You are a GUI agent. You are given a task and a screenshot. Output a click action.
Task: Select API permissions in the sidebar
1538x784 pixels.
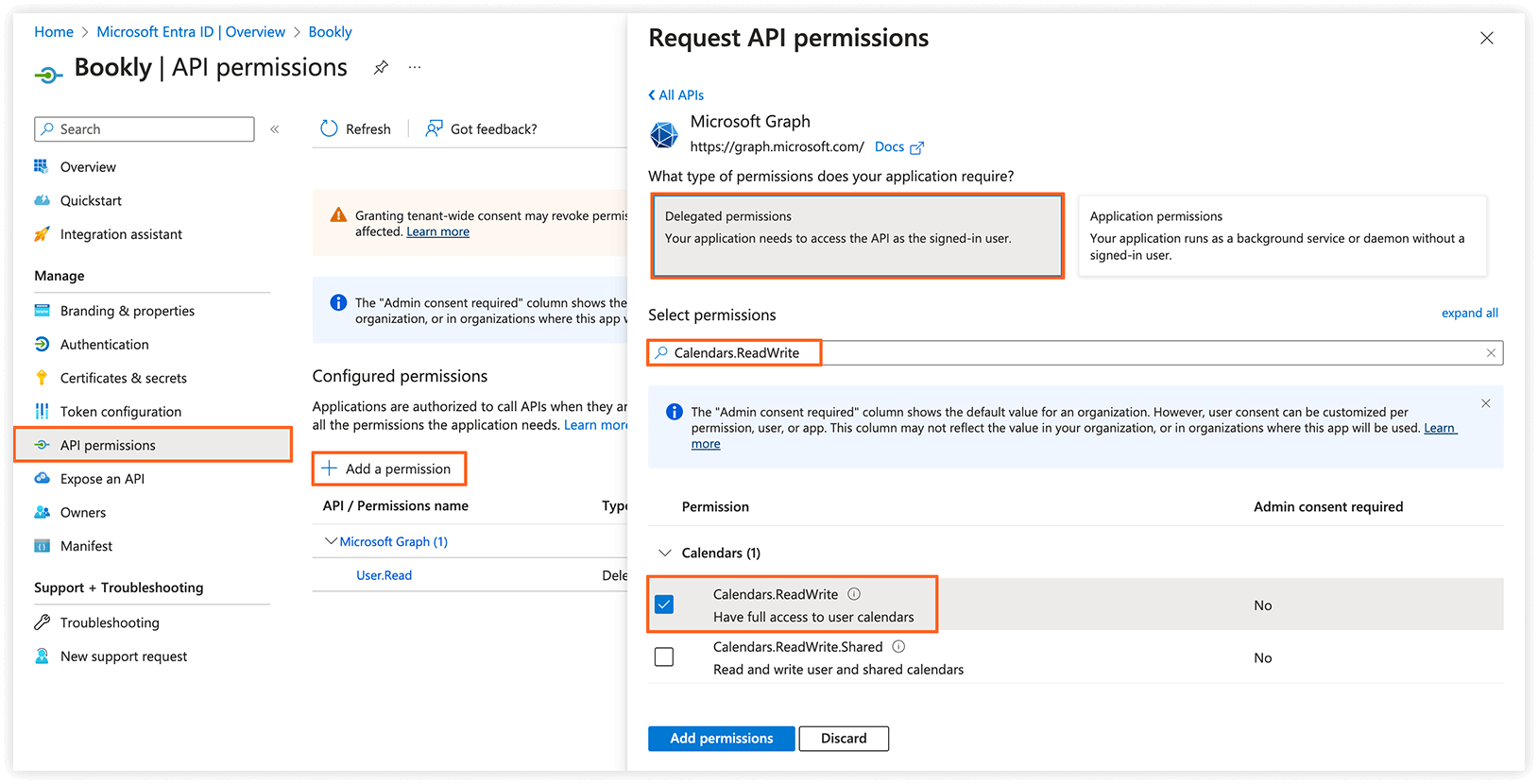[153, 445]
